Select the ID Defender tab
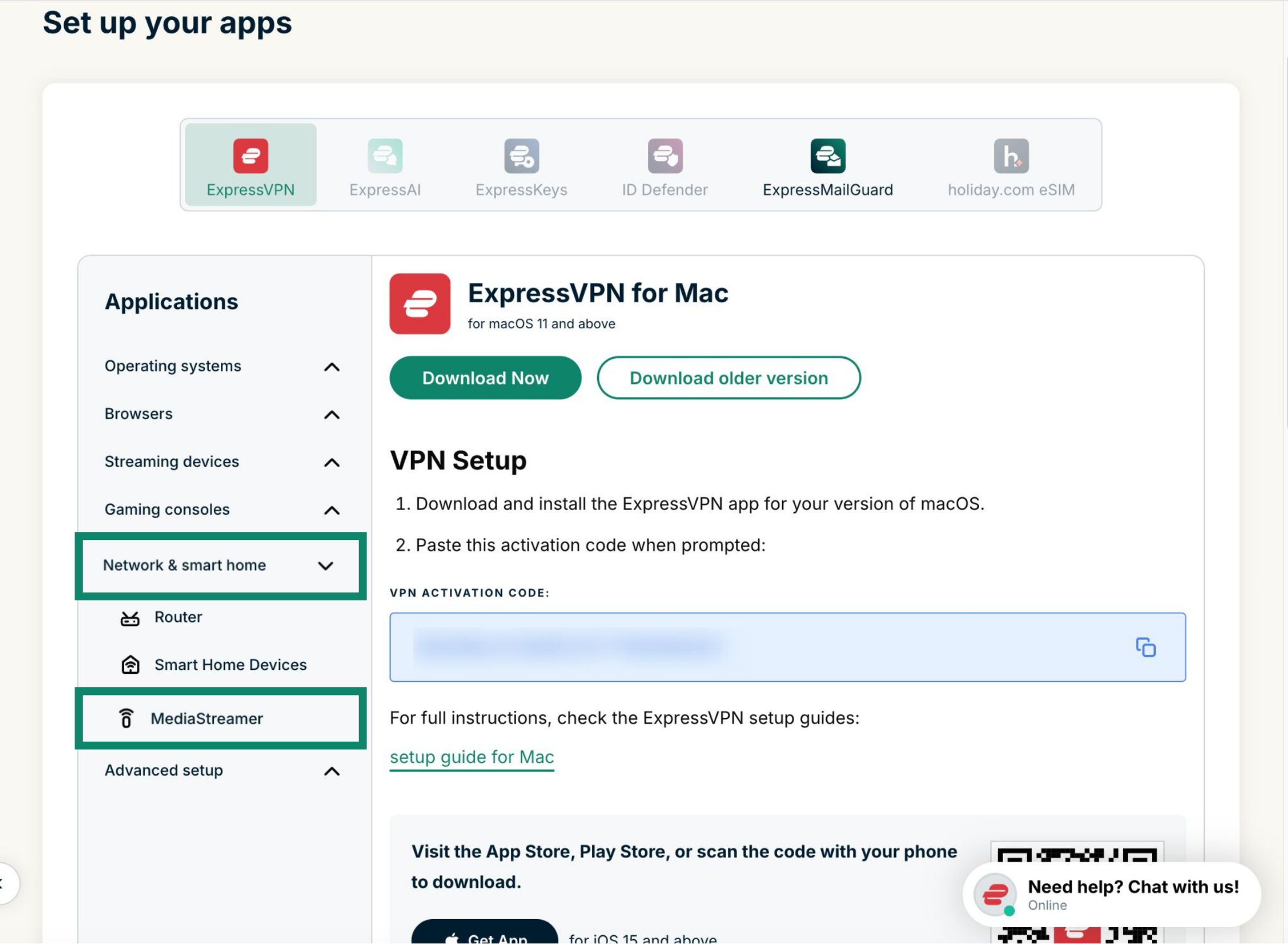This screenshot has width=1288, height=944. (665, 167)
